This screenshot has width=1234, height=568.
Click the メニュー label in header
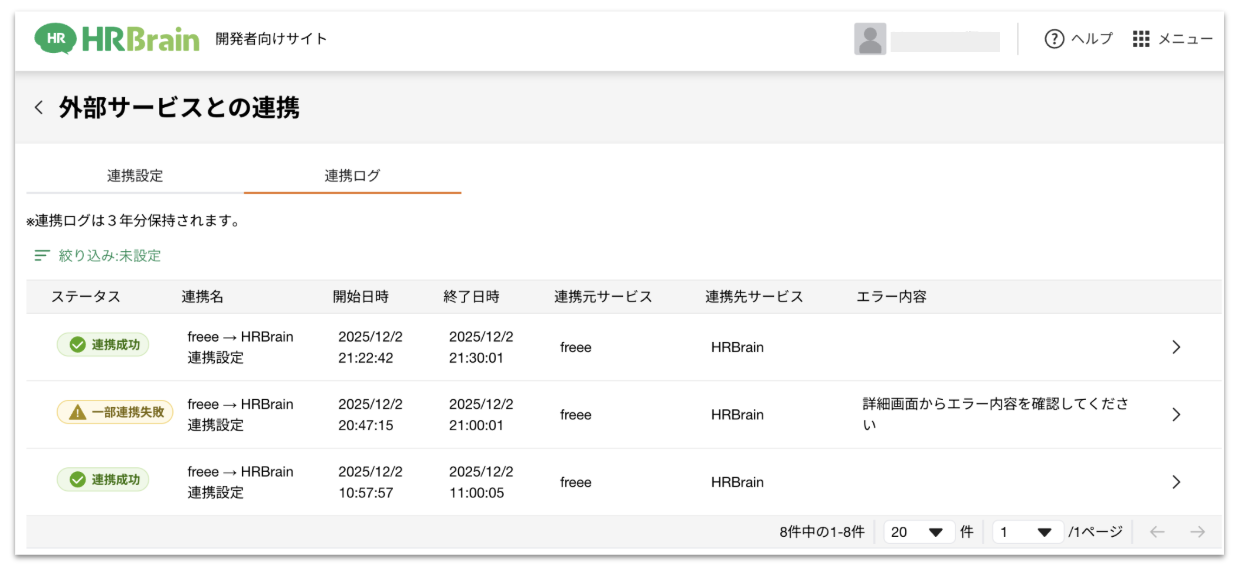click(x=1185, y=39)
